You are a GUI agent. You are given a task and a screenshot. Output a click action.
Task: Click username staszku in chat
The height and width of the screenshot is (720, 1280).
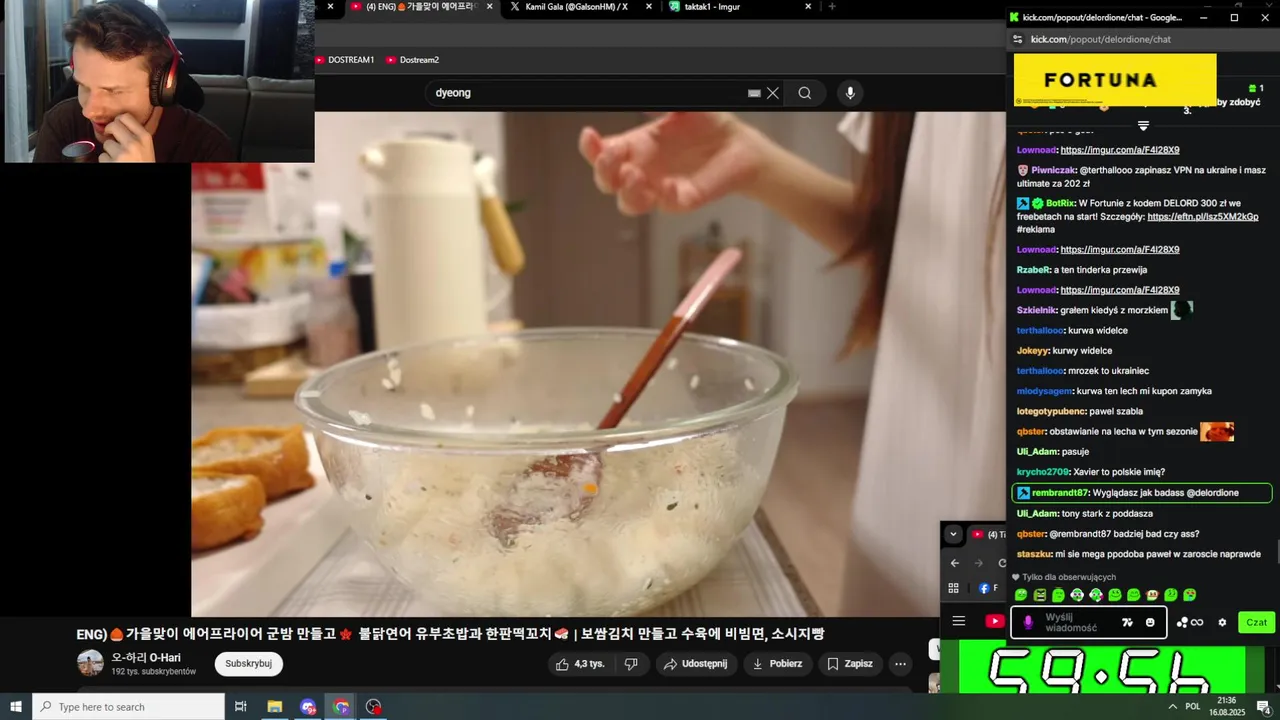point(1034,554)
